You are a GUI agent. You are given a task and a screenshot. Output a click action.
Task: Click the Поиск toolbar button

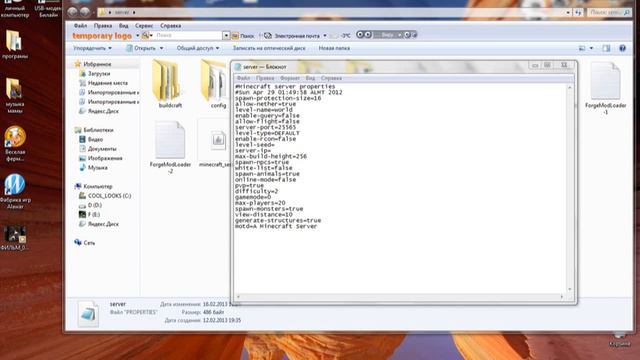pos(243,36)
